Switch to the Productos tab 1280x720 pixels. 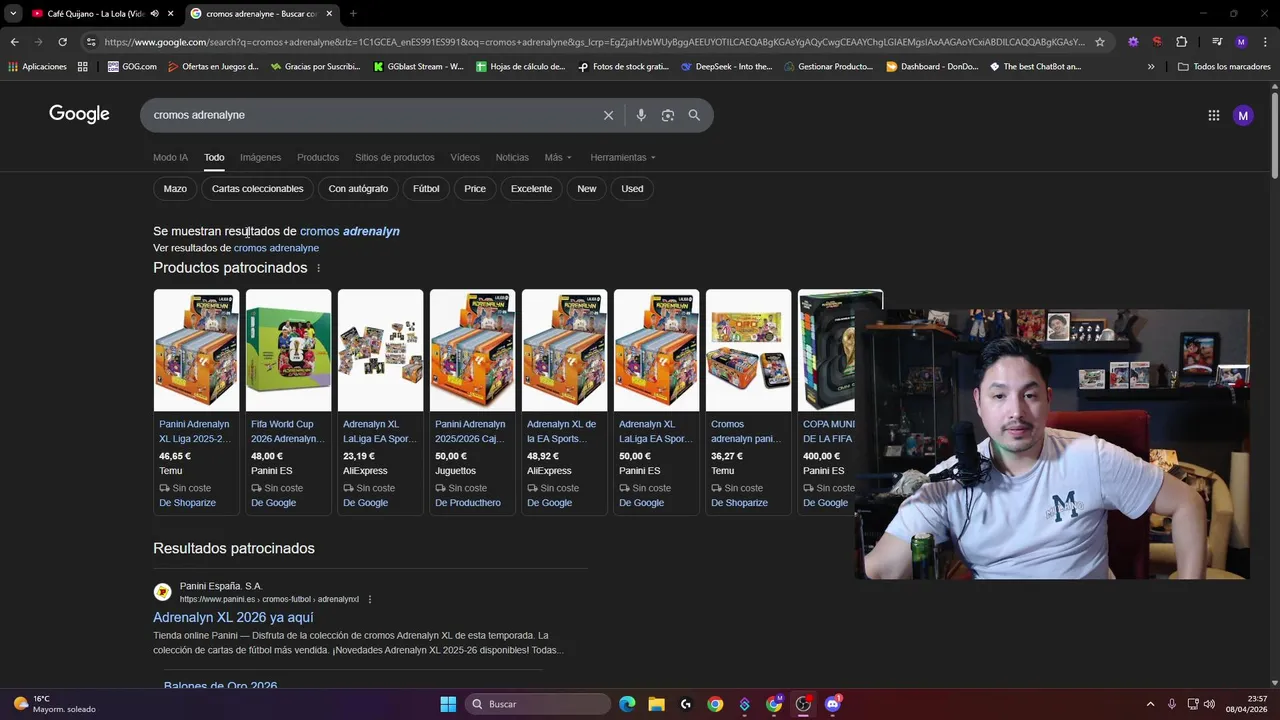318,157
